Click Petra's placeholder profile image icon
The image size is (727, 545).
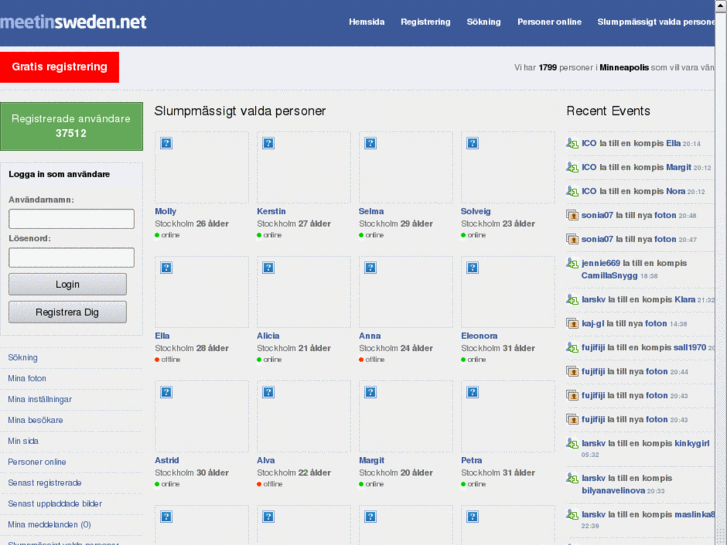(472, 392)
